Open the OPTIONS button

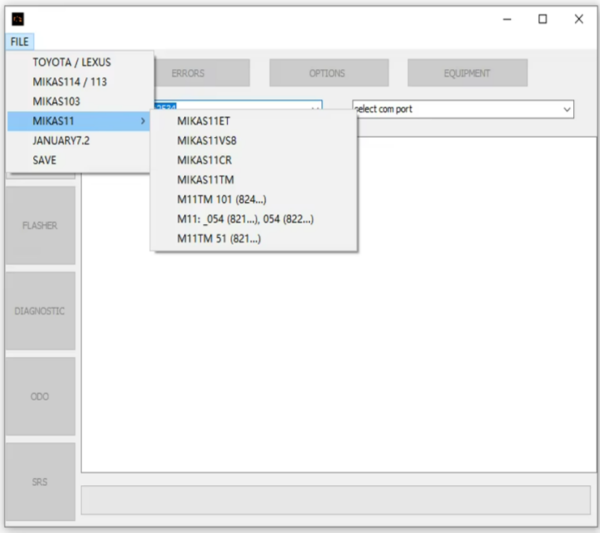[x=329, y=73]
